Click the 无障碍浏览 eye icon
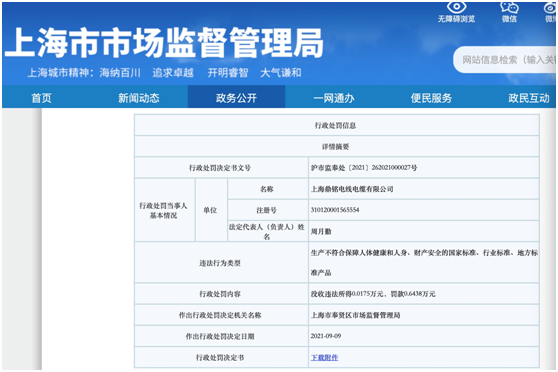This screenshot has width=558, height=372. click(x=456, y=7)
